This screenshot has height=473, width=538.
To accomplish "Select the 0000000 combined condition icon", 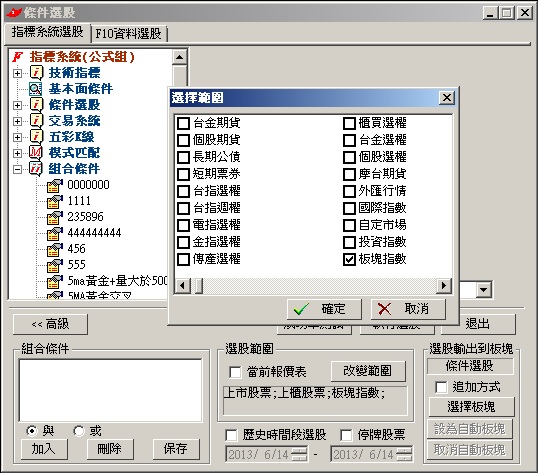I will 54,185.
